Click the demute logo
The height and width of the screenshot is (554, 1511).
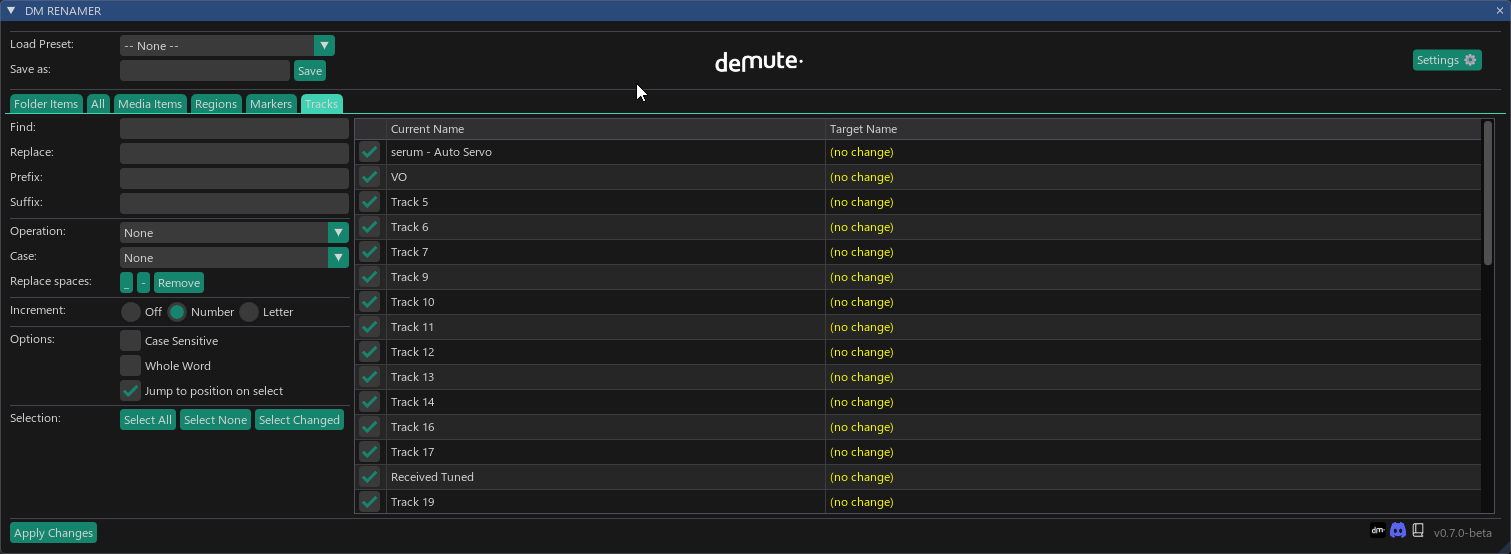click(x=759, y=62)
